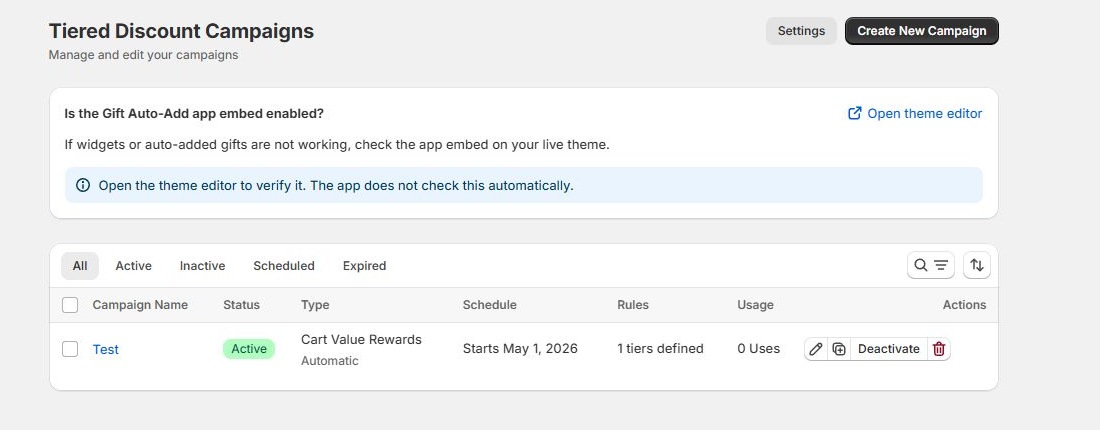Viewport: 1100px width, 430px height.
Task: Click the Rules column header
Action: click(633, 304)
